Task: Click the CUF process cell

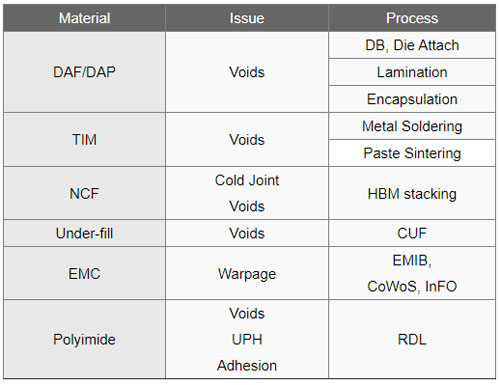Action: pyautogui.click(x=412, y=233)
